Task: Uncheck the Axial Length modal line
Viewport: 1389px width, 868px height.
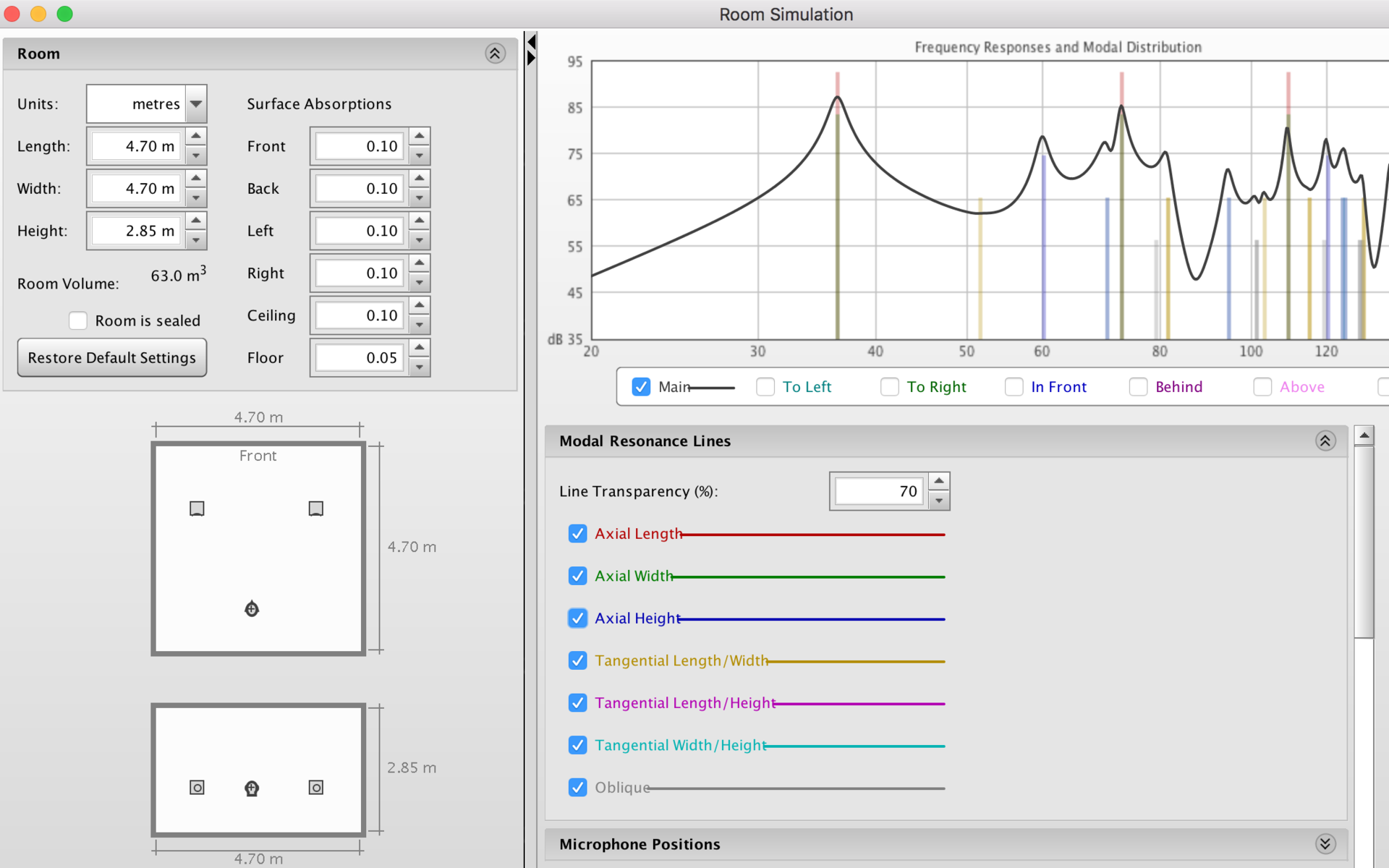Action: click(577, 534)
